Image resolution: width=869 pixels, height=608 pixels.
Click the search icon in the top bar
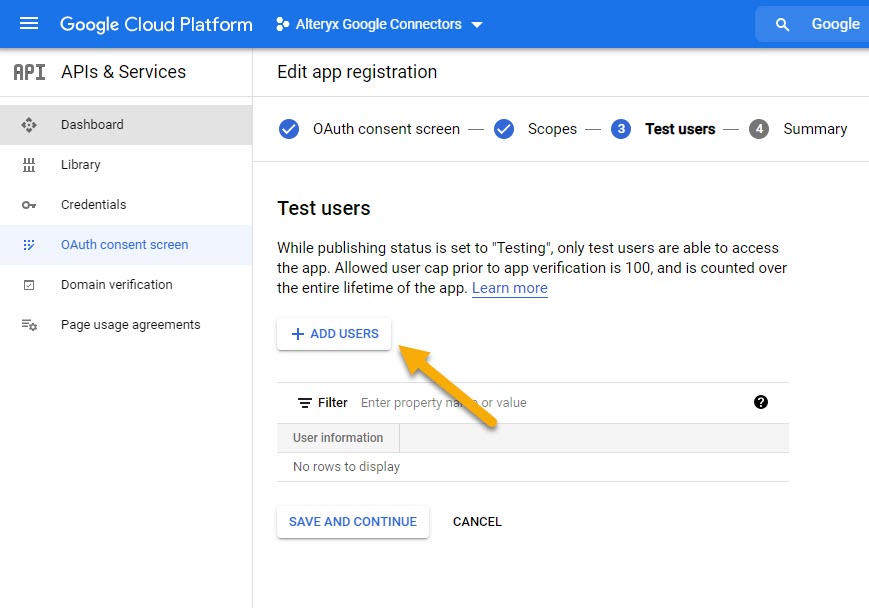coord(781,24)
